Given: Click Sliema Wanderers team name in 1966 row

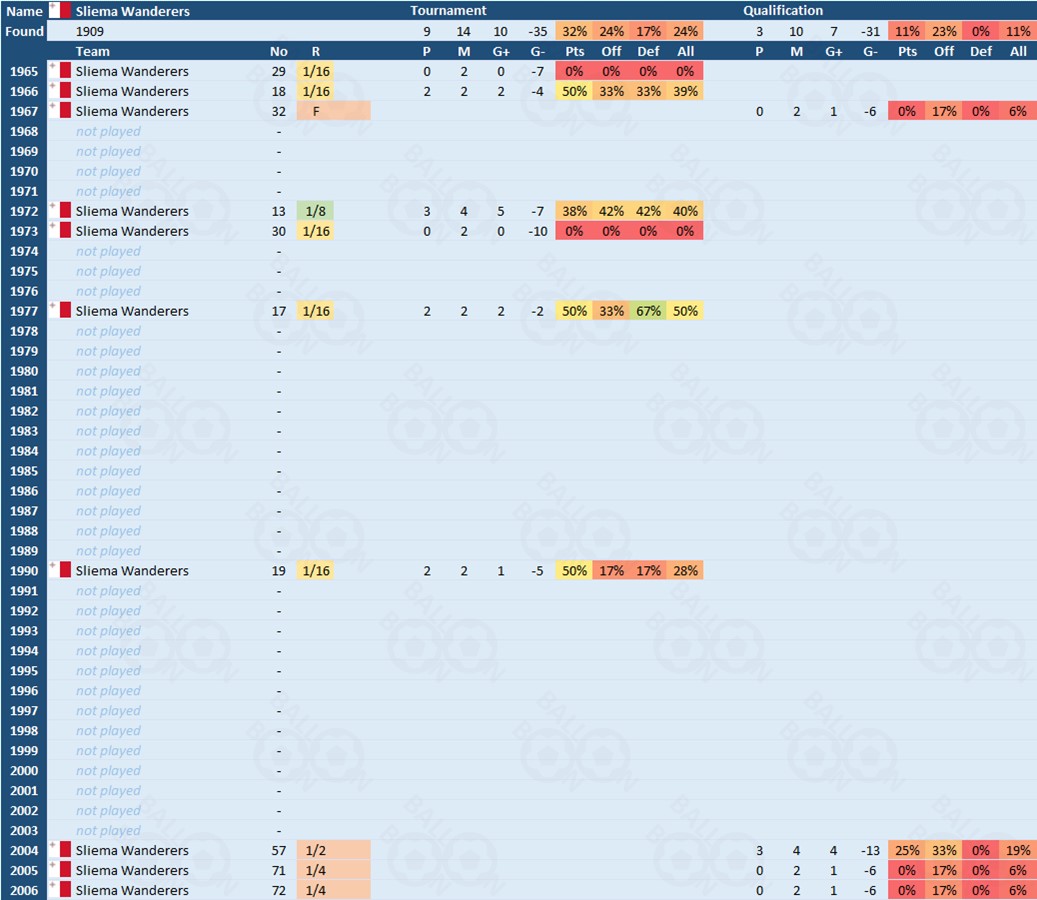Looking at the screenshot, I should tap(132, 91).
